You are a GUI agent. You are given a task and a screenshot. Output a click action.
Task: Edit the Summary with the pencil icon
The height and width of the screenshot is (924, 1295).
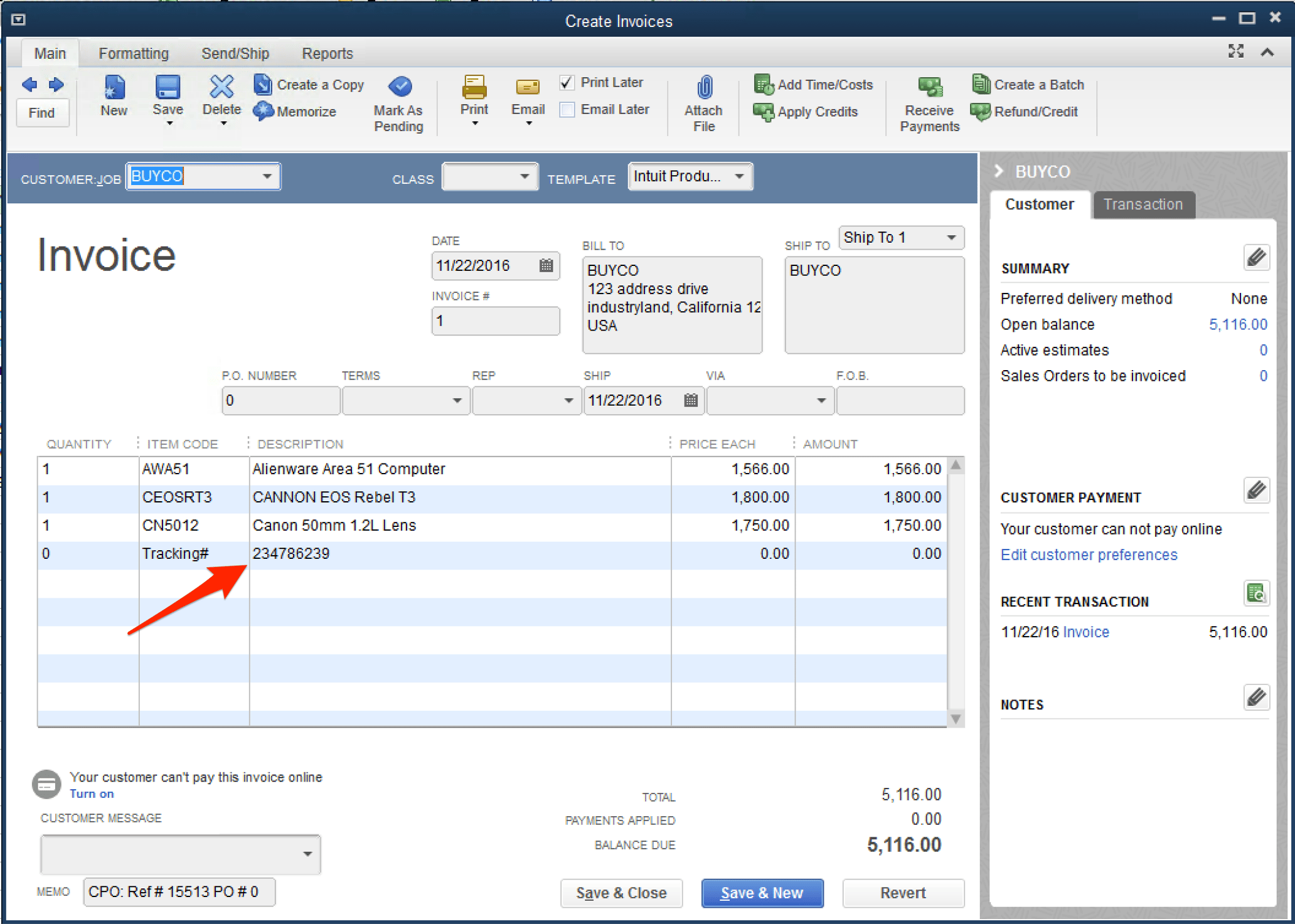[1257, 257]
